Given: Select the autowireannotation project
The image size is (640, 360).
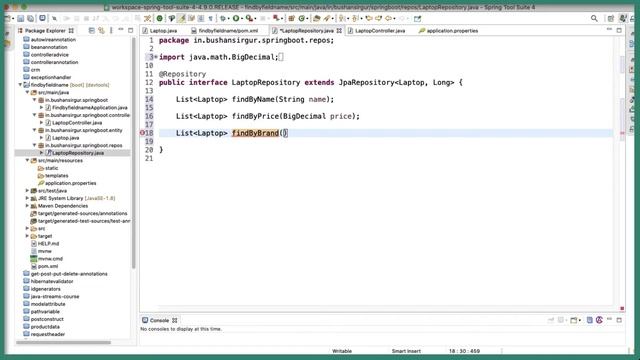Looking at the screenshot, I should (53, 40).
